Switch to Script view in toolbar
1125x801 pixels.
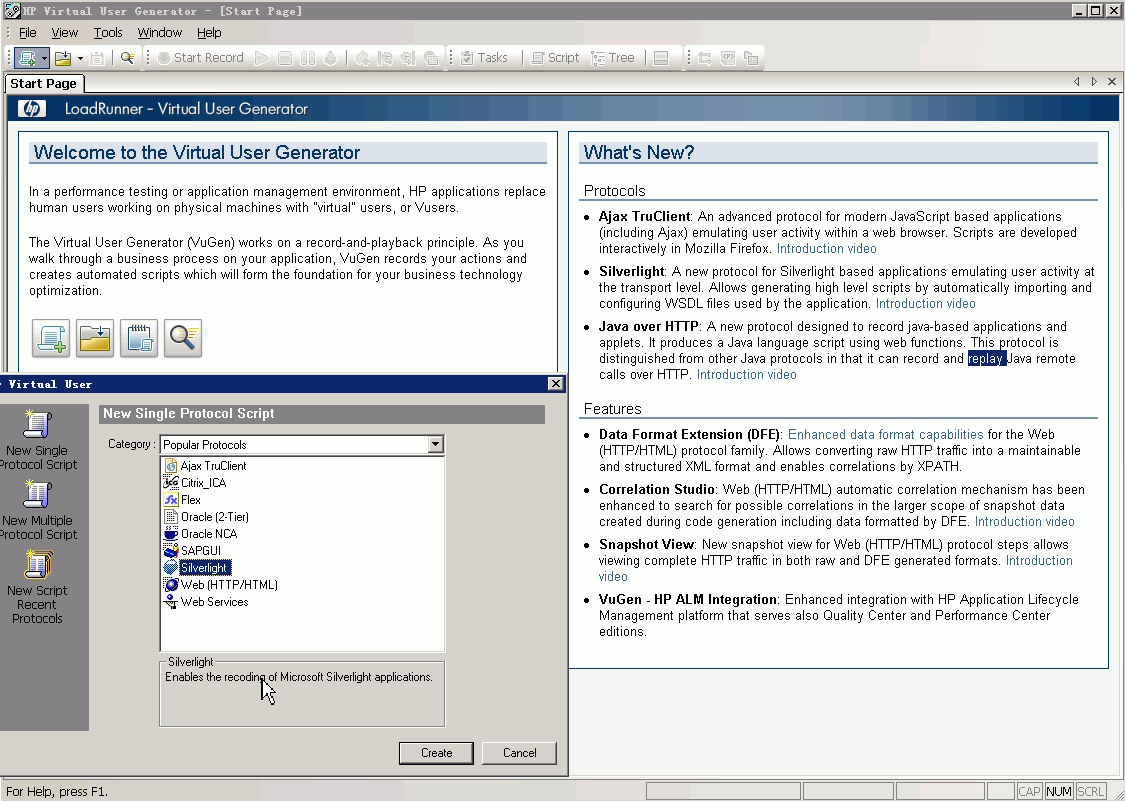[555, 58]
